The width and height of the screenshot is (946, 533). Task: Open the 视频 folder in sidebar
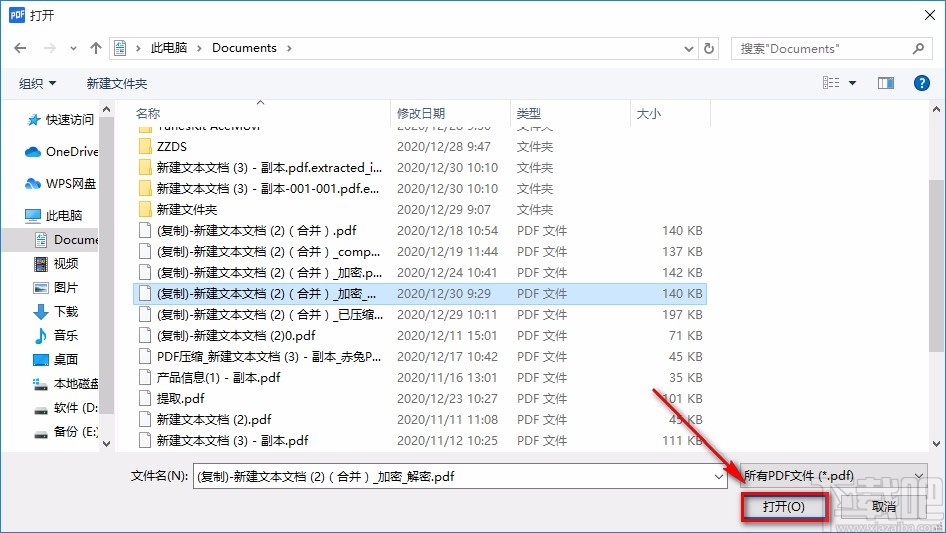click(x=56, y=263)
